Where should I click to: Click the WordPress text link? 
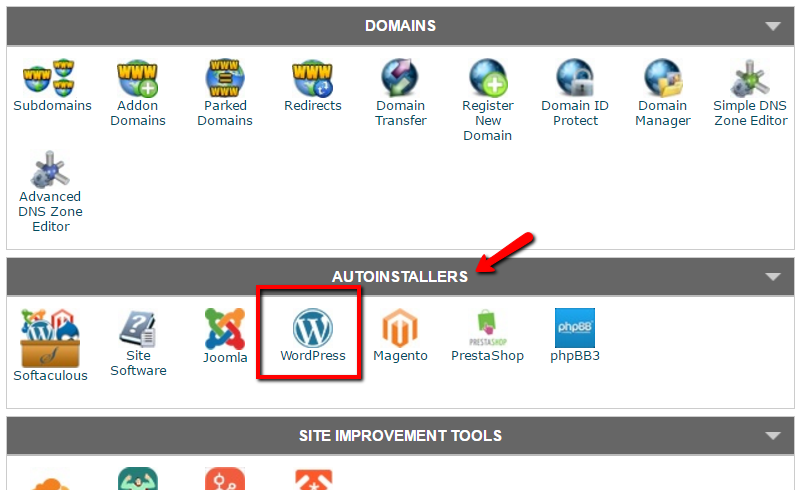[x=313, y=356]
